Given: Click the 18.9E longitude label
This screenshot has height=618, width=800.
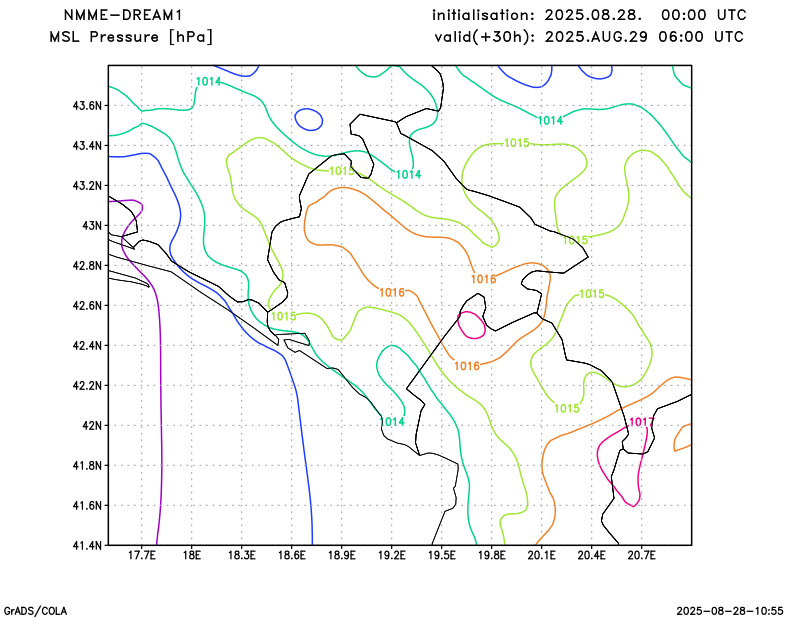Looking at the screenshot, I should coord(341,555).
